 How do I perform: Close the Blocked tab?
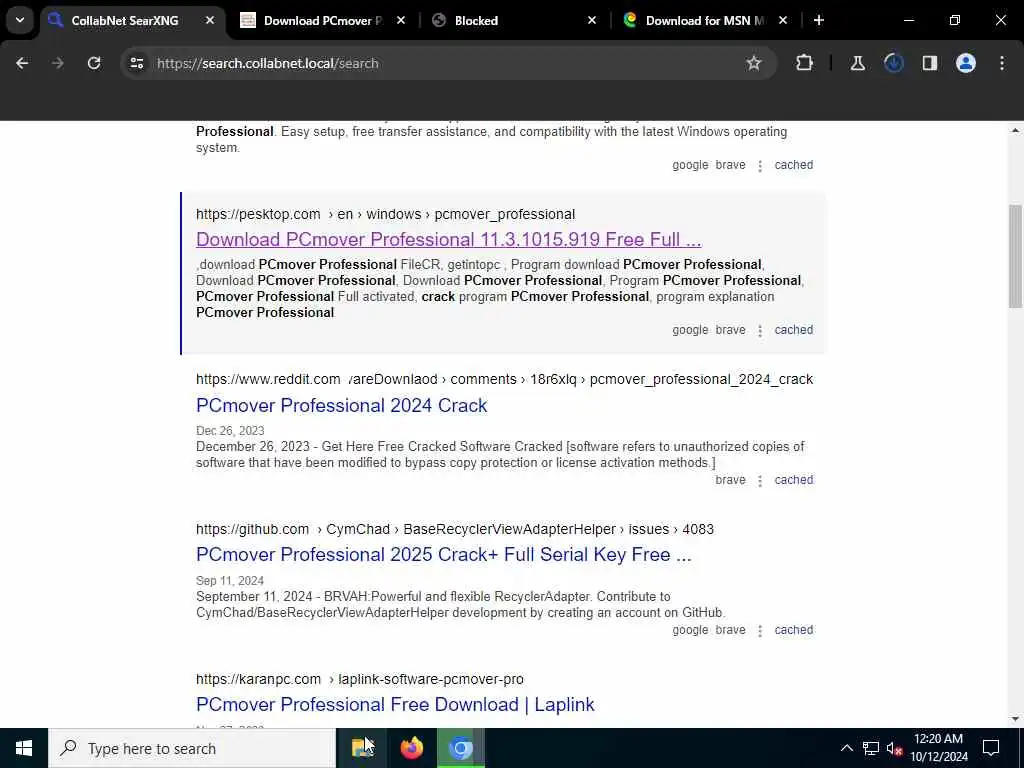(x=592, y=21)
